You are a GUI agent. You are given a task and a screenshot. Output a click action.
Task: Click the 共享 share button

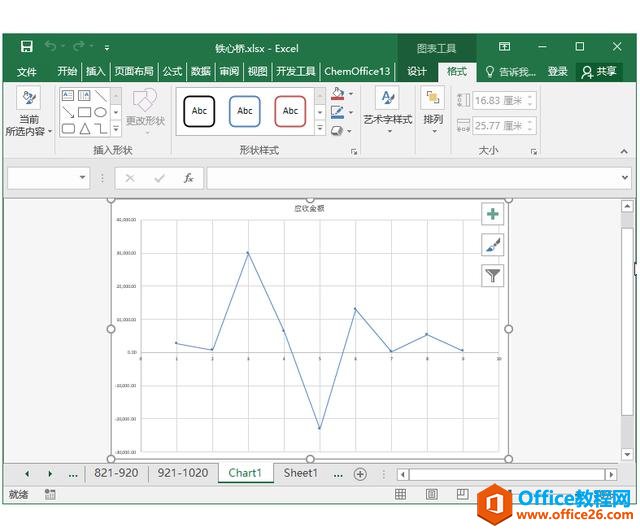click(x=599, y=72)
